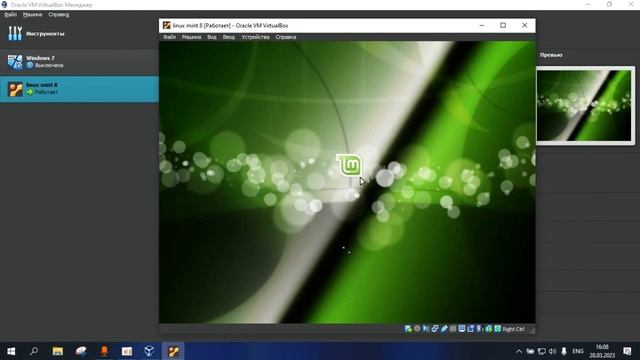Click the Right Ctrl host key indicator
The height and width of the screenshot is (360, 640).
click(x=513, y=329)
